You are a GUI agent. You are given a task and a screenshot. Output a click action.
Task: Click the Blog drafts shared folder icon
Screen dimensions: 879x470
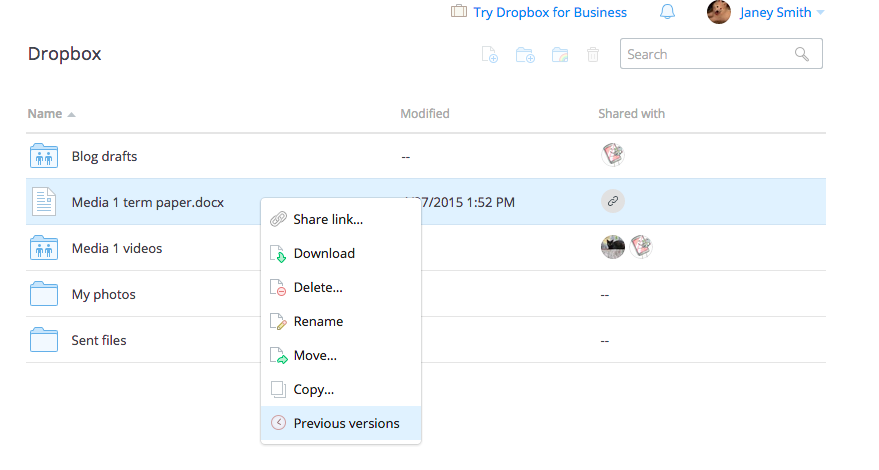[44, 156]
